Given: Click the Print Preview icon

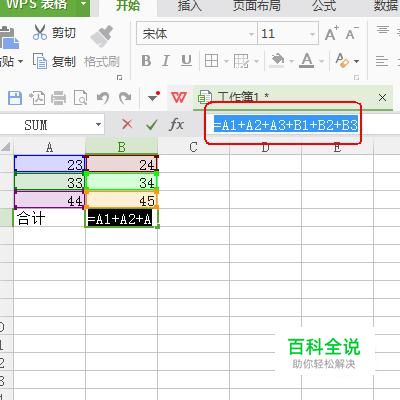Looking at the screenshot, I should 80,98.
